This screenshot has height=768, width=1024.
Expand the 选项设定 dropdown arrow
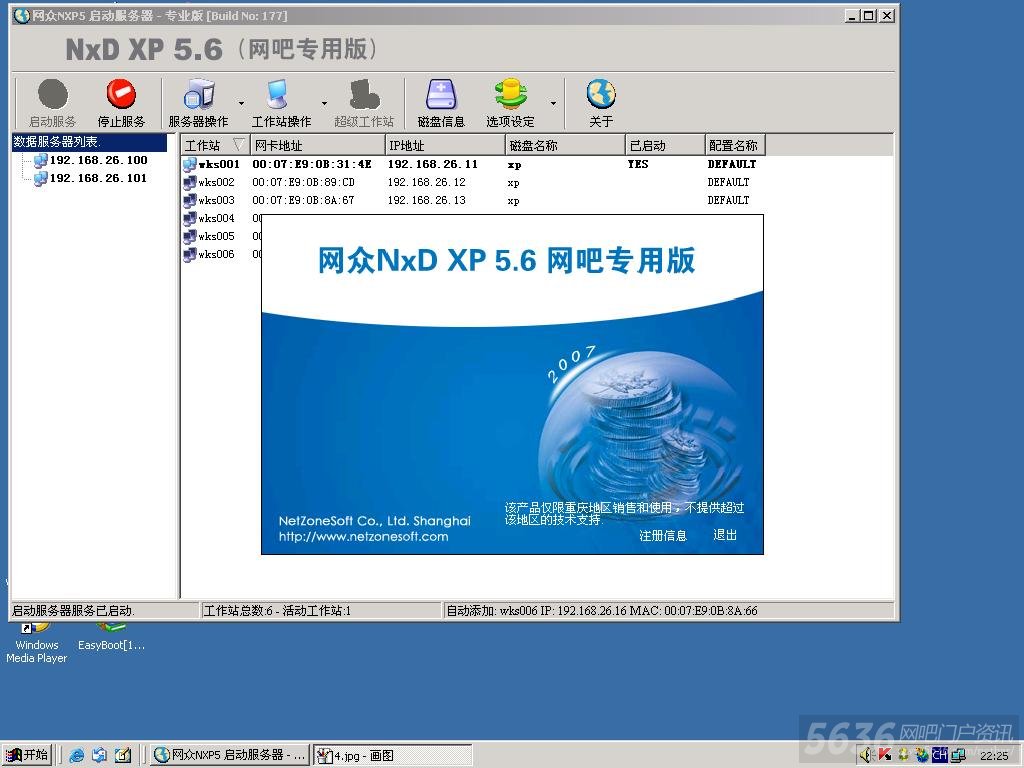point(553,103)
